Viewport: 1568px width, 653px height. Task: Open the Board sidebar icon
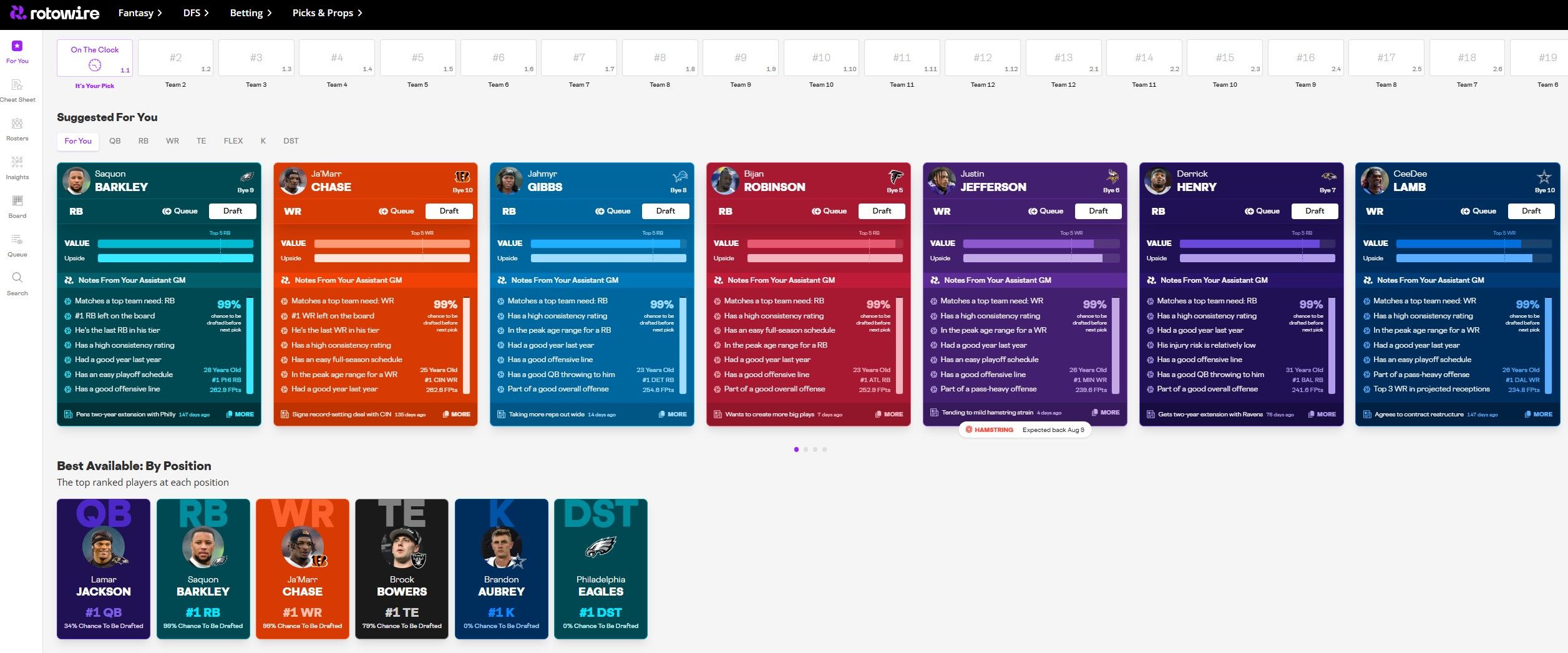[17, 200]
